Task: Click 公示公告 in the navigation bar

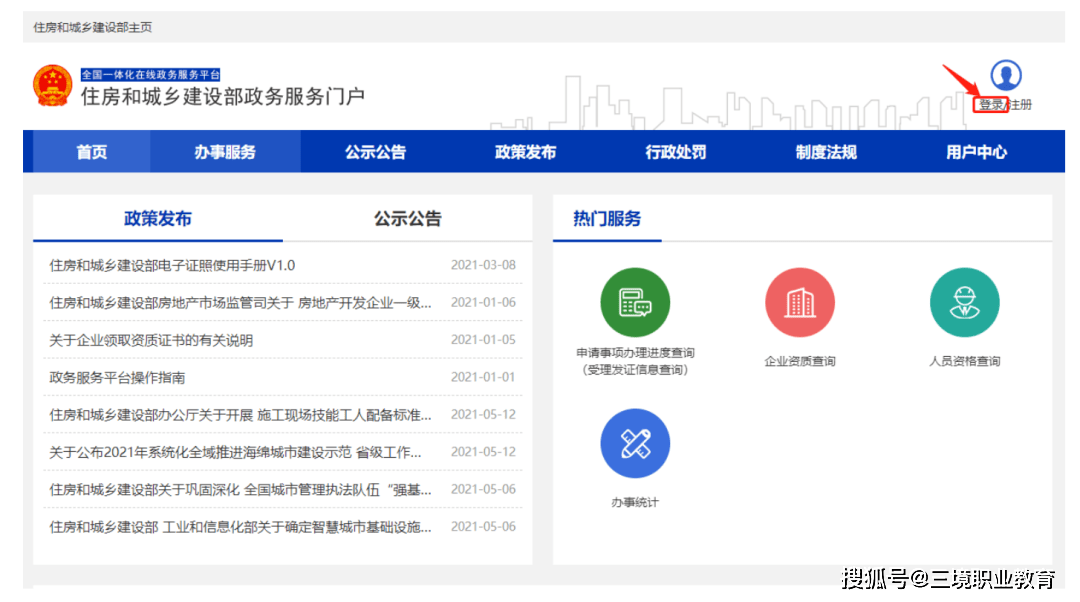Action: 376,151
